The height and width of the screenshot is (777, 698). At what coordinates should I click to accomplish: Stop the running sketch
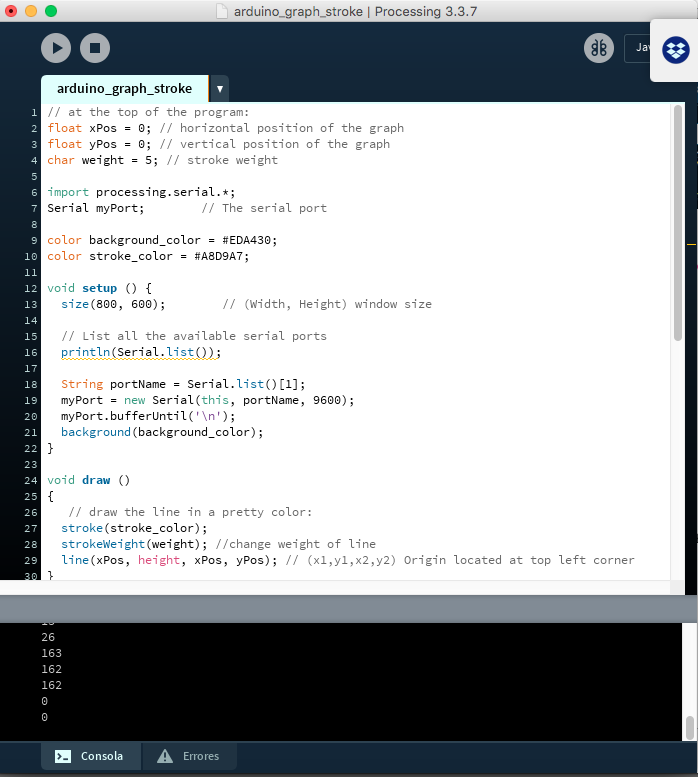coord(95,48)
